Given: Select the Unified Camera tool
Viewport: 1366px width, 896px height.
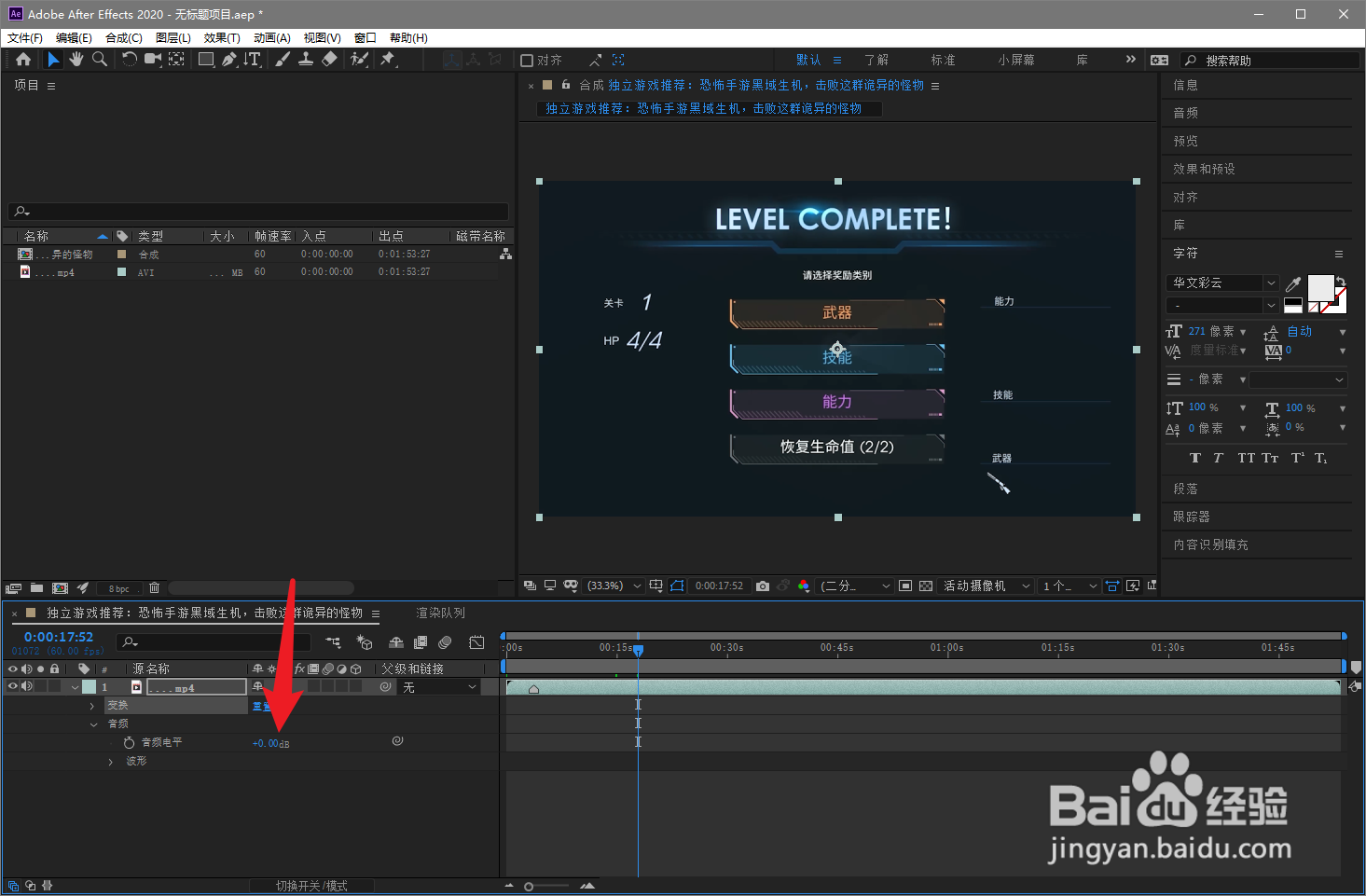Looking at the screenshot, I should tap(153, 60).
